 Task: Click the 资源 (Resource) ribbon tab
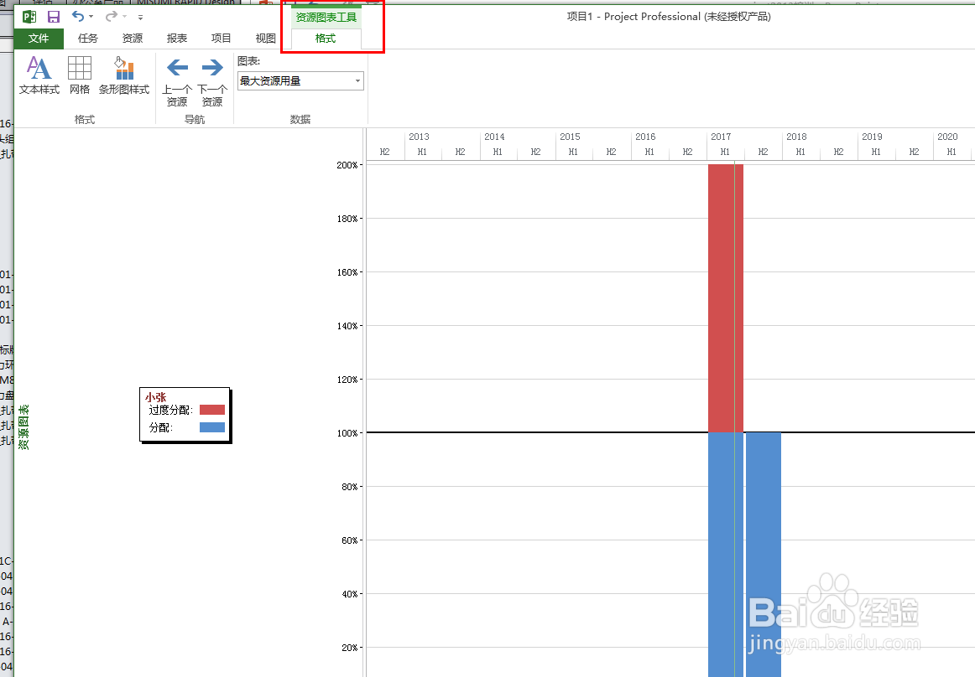coord(131,38)
